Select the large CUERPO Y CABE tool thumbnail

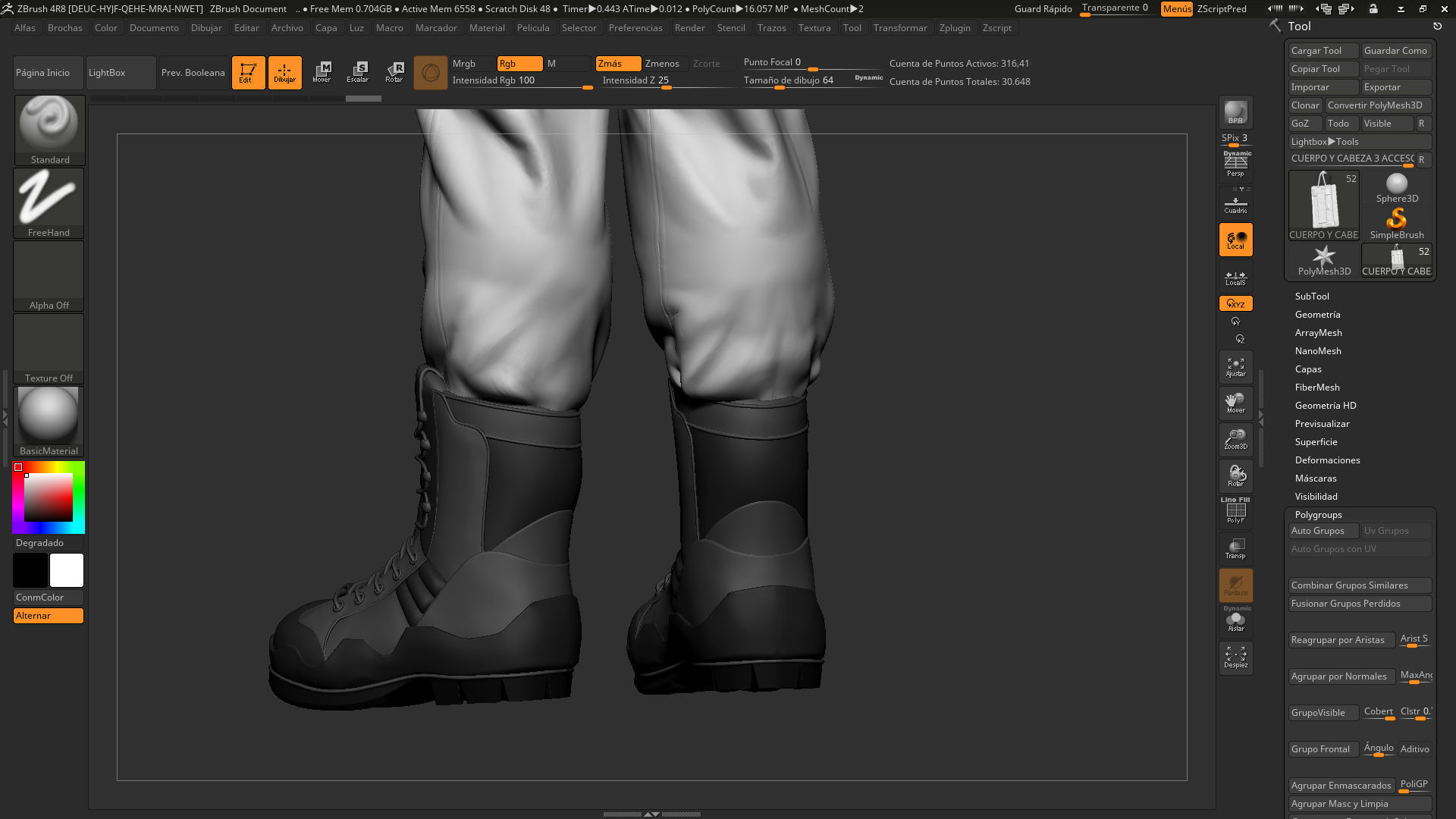1324,206
